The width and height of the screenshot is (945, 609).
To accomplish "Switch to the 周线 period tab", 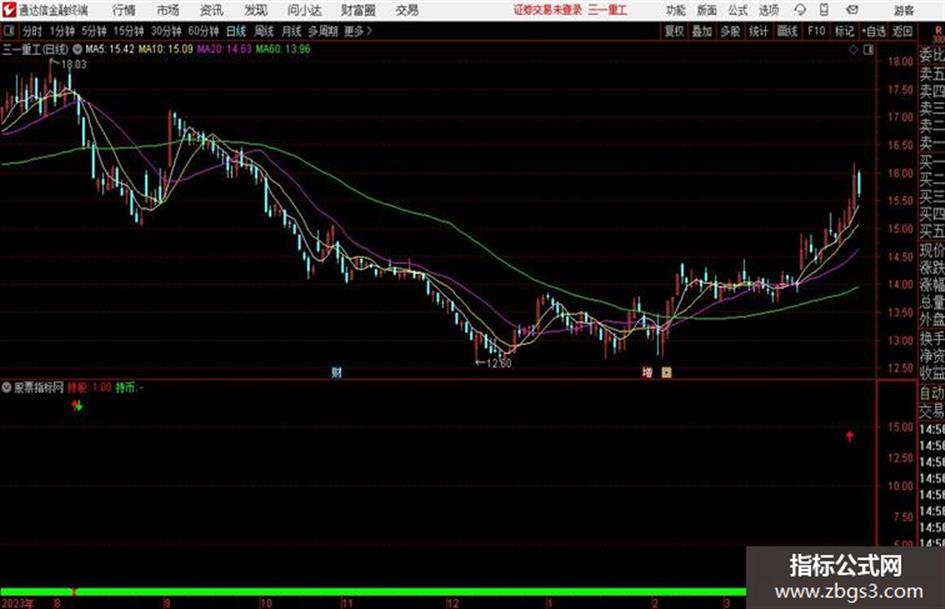I will tap(264, 31).
